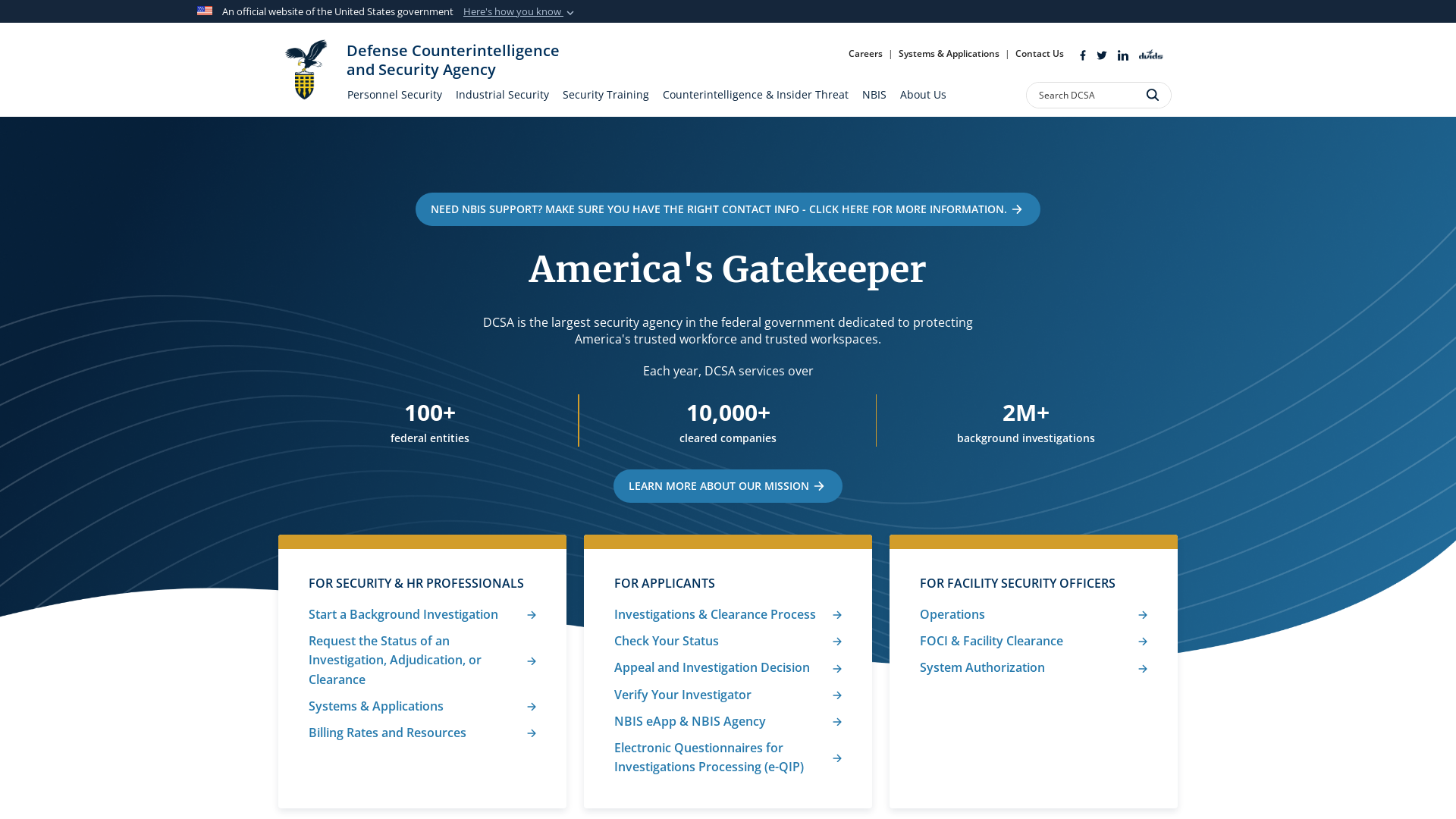Click the search magnifier icon

[1153, 95]
